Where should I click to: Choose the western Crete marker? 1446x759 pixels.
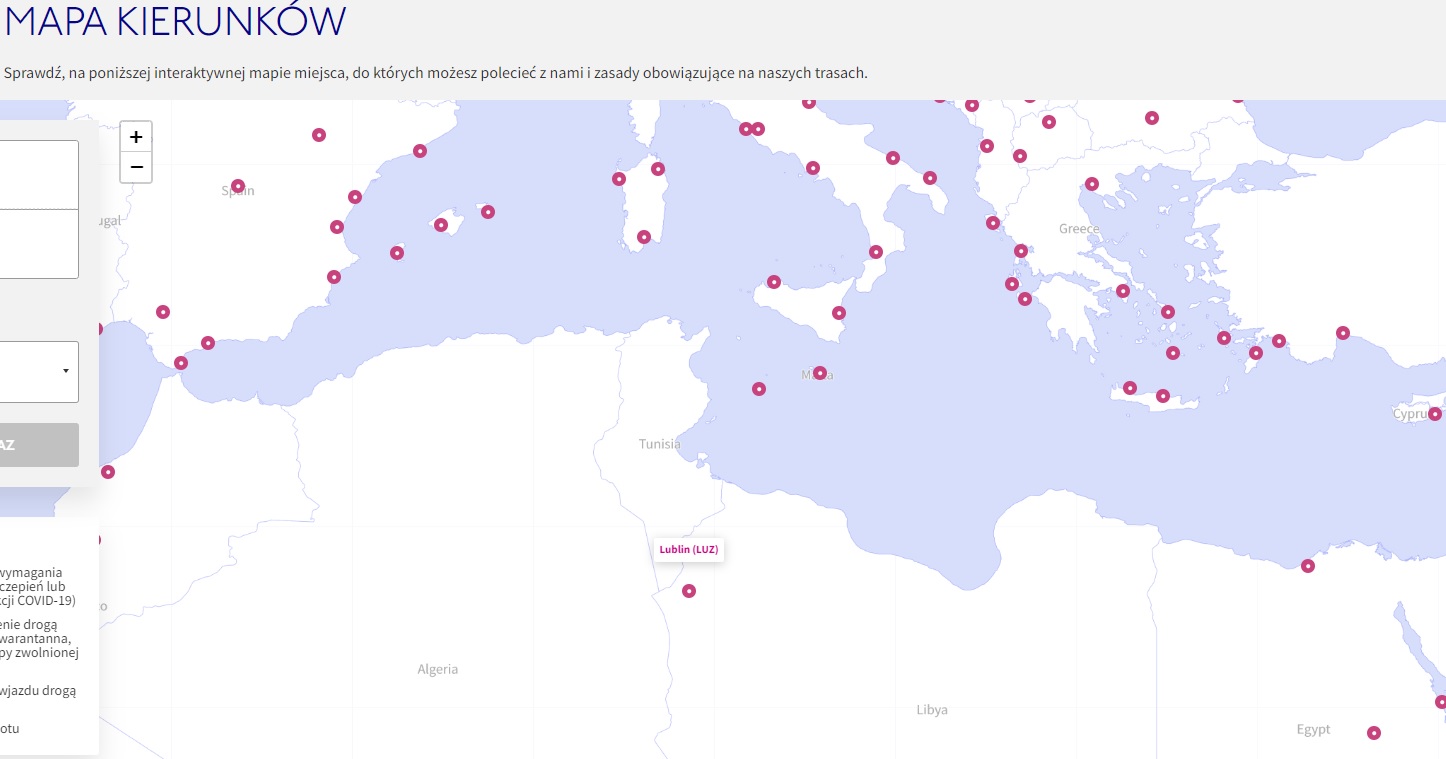(x=1130, y=388)
